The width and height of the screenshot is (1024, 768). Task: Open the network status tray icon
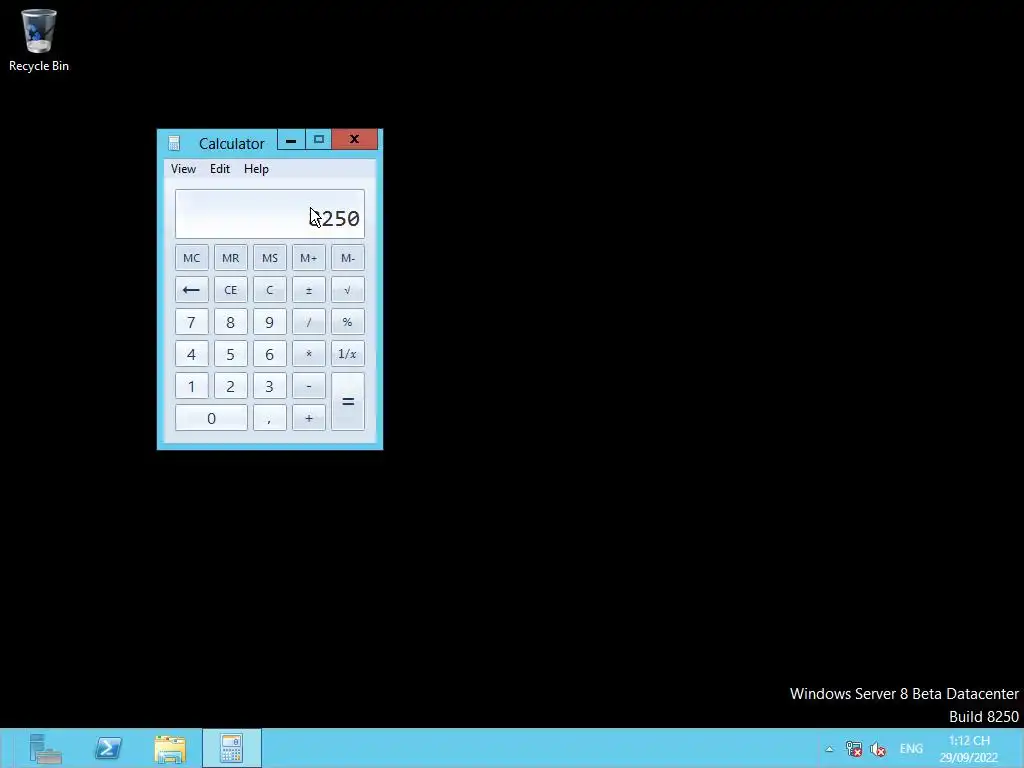pos(854,749)
